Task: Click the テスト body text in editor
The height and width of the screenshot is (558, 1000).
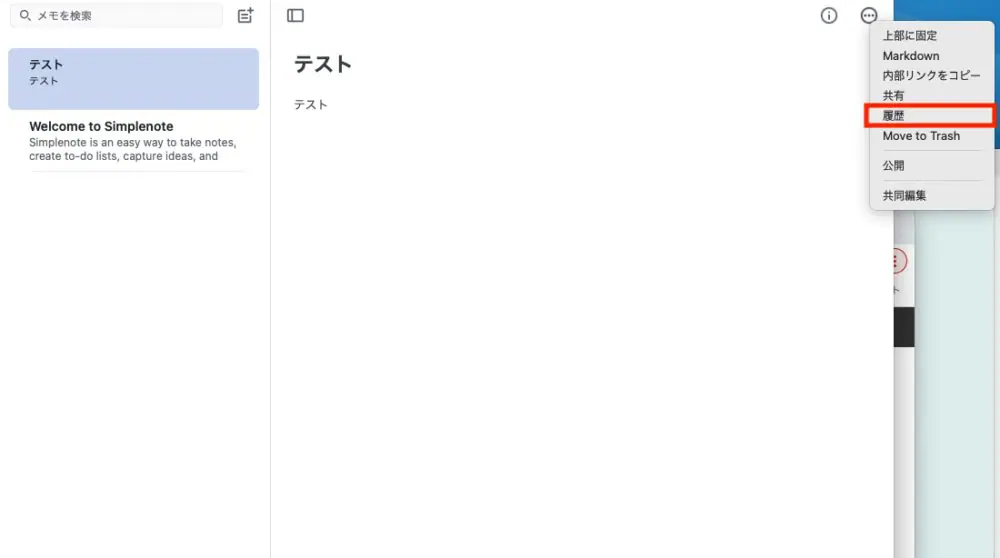Action: pyautogui.click(x=311, y=105)
